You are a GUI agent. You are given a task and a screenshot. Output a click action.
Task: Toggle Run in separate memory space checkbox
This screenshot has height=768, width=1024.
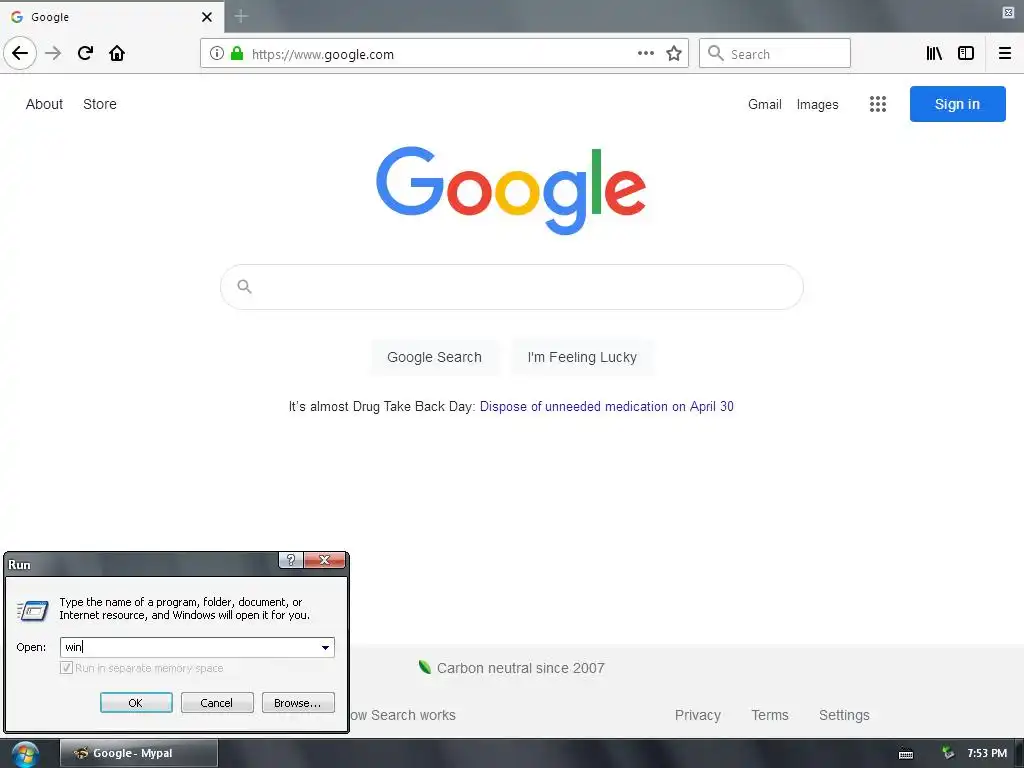[x=66, y=667]
